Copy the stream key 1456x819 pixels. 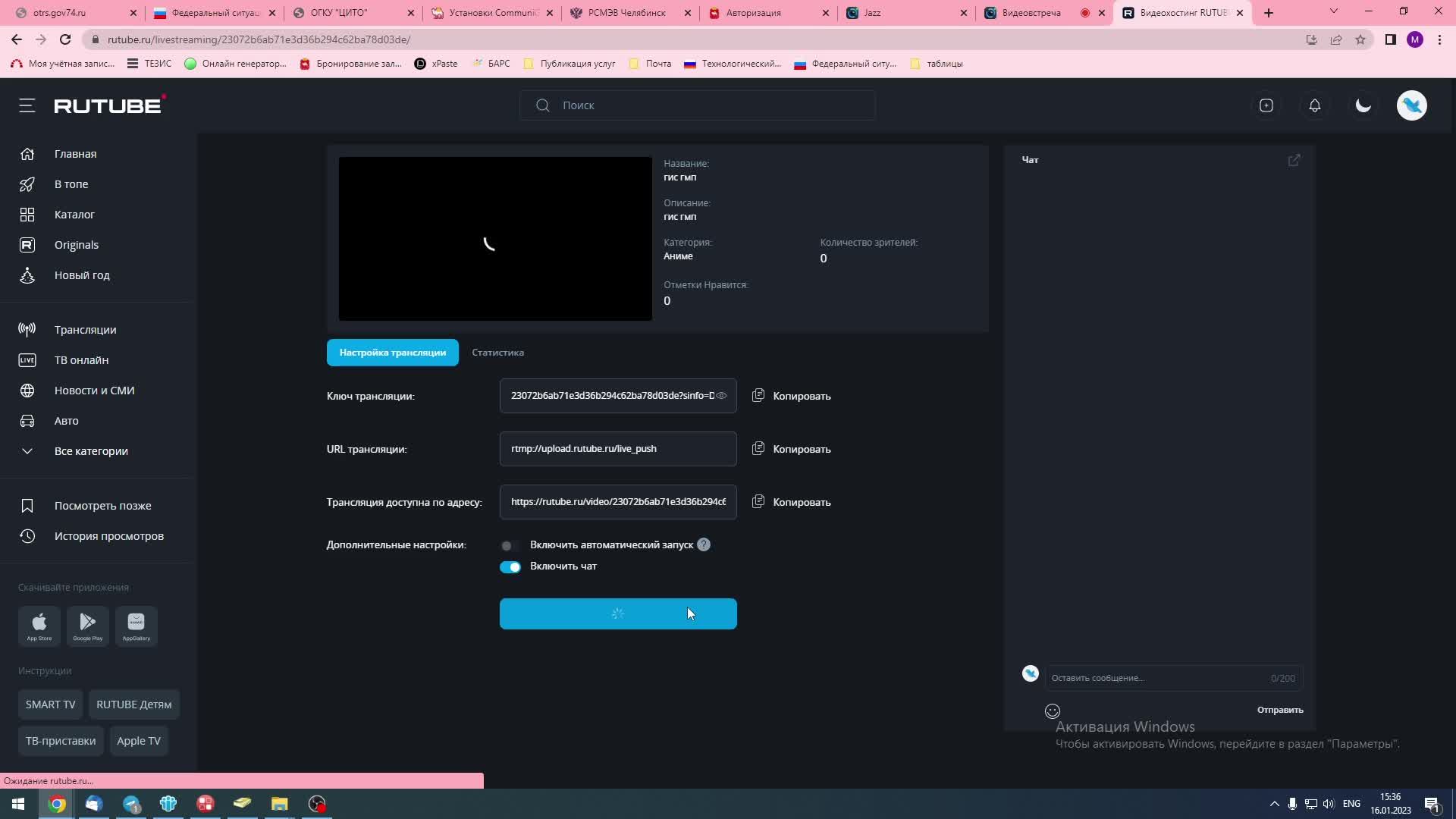[x=792, y=396]
